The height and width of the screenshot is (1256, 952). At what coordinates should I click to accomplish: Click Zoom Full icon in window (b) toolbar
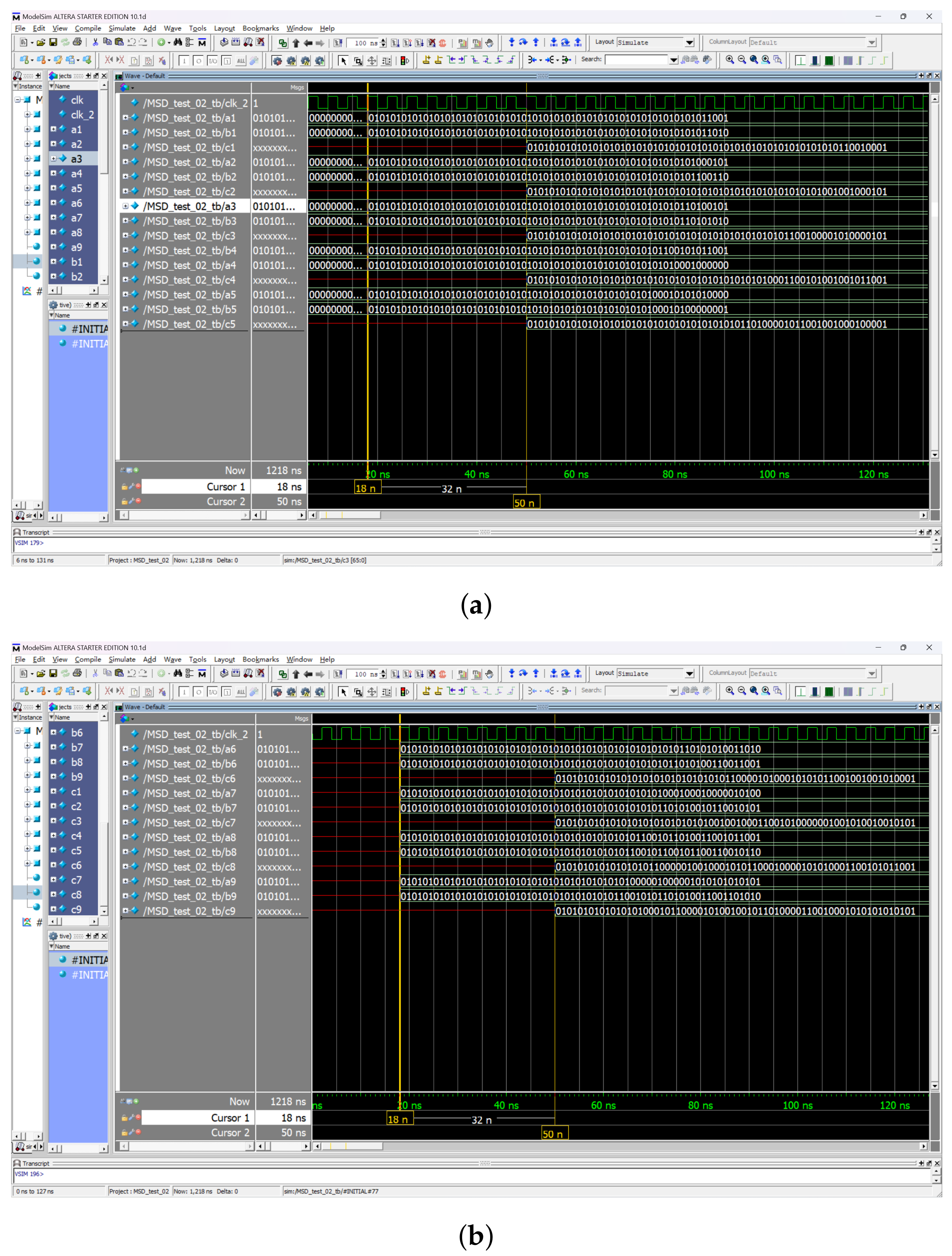(x=753, y=690)
